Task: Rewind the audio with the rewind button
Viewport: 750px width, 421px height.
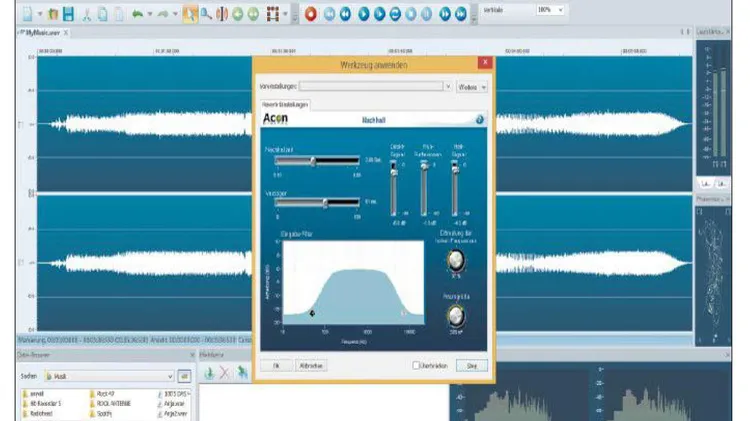Action: click(345, 14)
